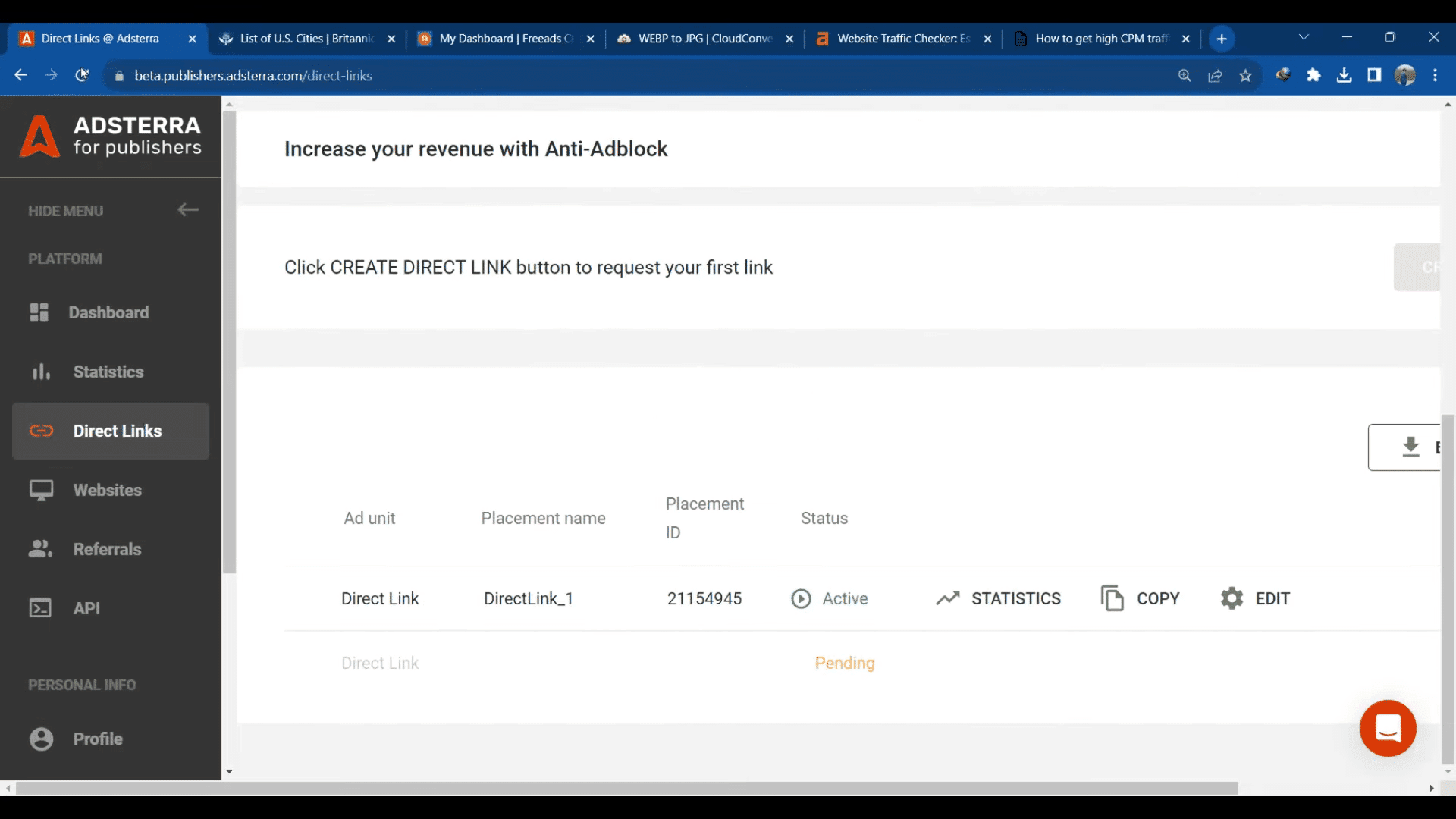Click the export download button
This screenshot has height=819, width=1456.
tap(1404, 447)
